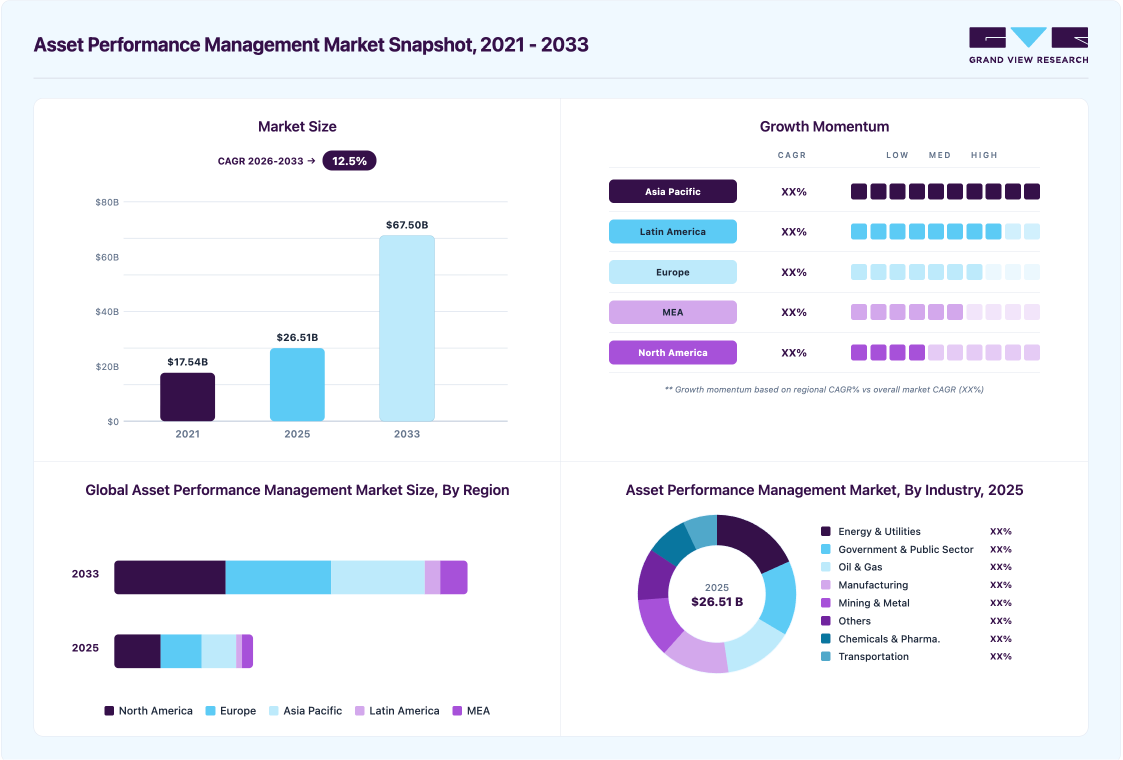Click the HIGH column header
This screenshot has height=760, width=1123.
click(984, 155)
